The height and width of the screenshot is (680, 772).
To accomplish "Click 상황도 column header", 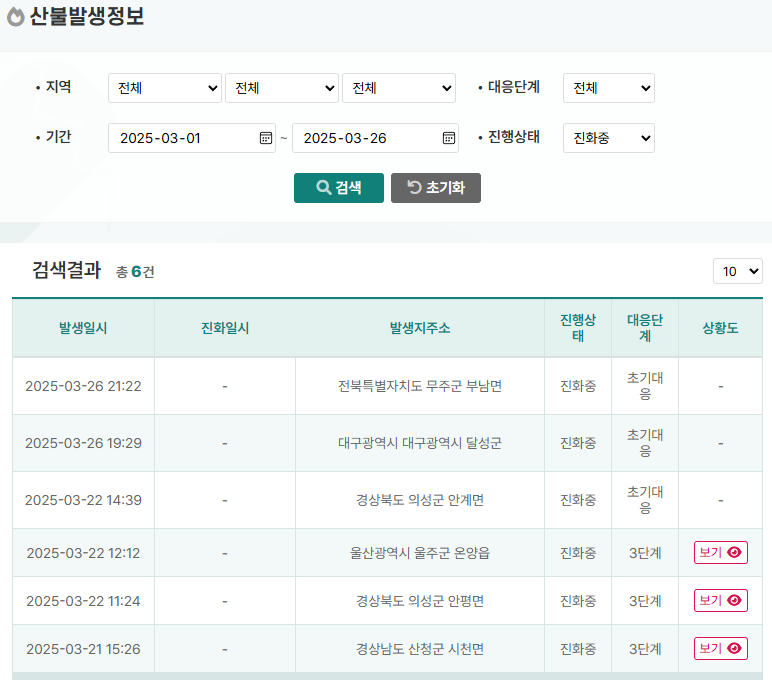I will point(720,328).
